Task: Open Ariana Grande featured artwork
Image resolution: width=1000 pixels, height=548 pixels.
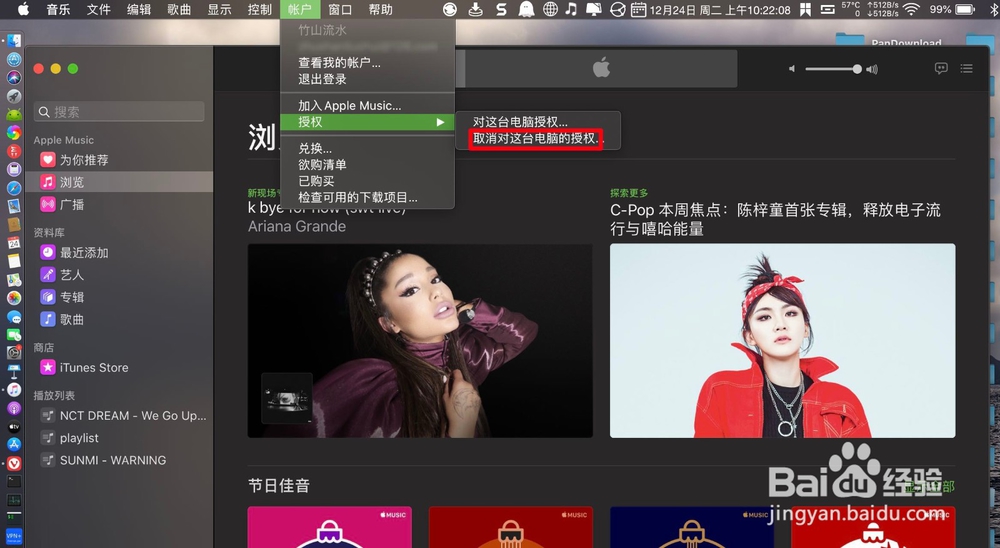Action: coord(420,340)
